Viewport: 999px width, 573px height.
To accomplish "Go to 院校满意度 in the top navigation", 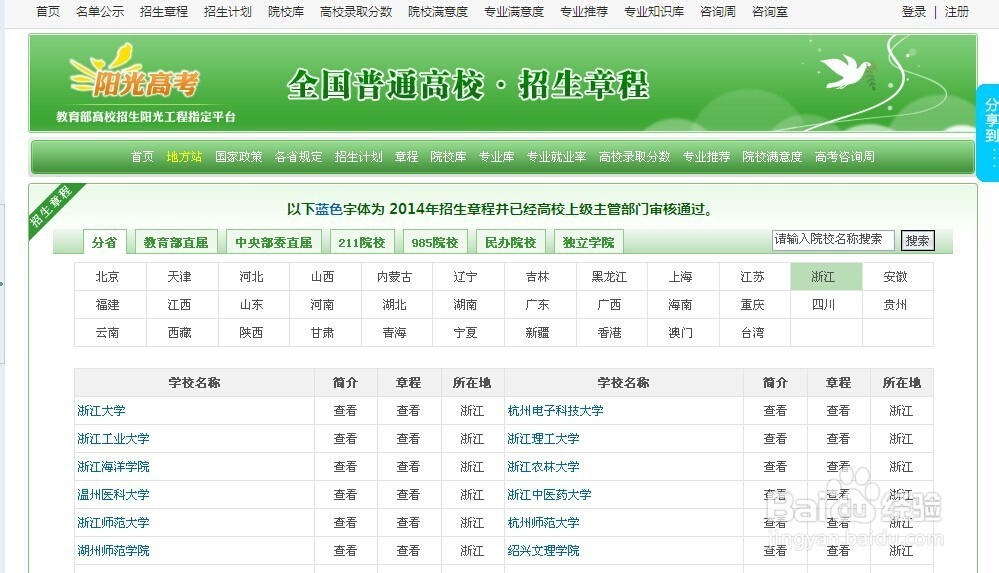I will (438, 11).
